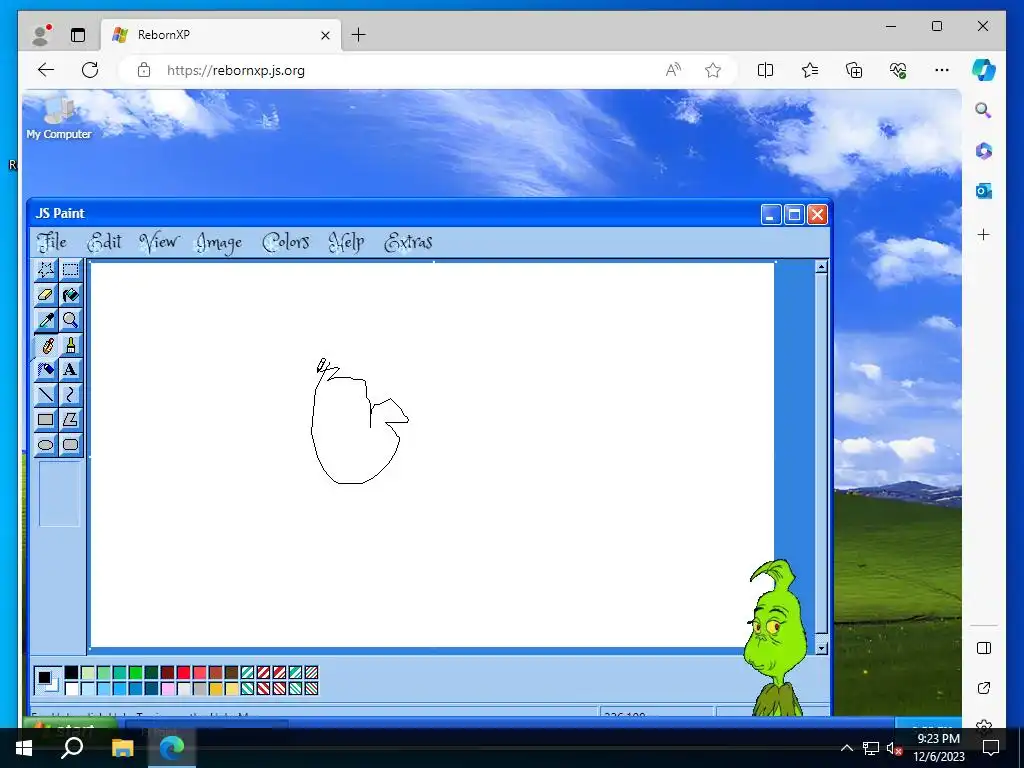Click the canvas vertical scrollbar down arrow
Screen dimensions: 1024x768
tap(822, 648)
